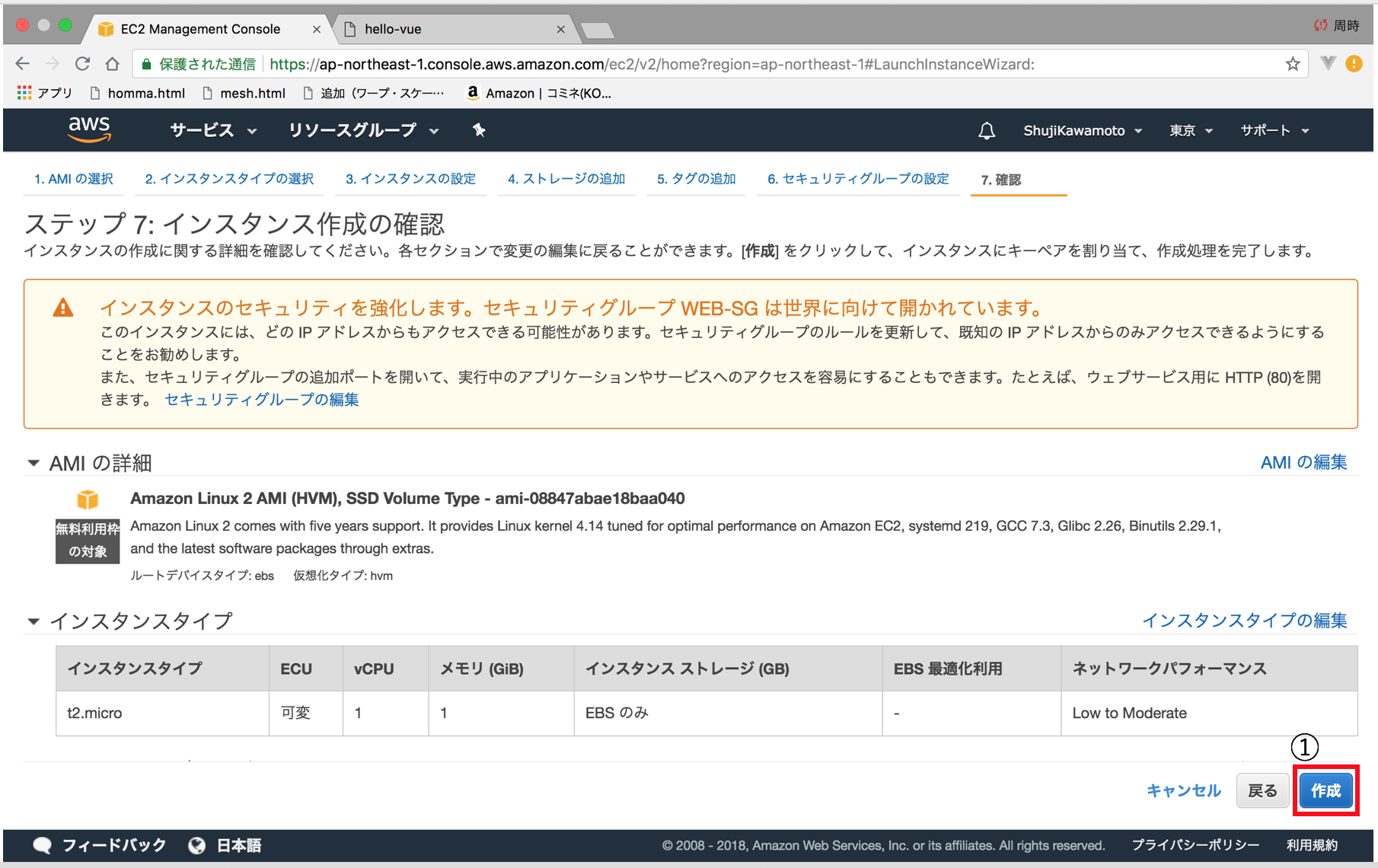
Task: Click the インスタンスタイプの編集 link
Action: pyautogui.click(x=1245, y=621)
